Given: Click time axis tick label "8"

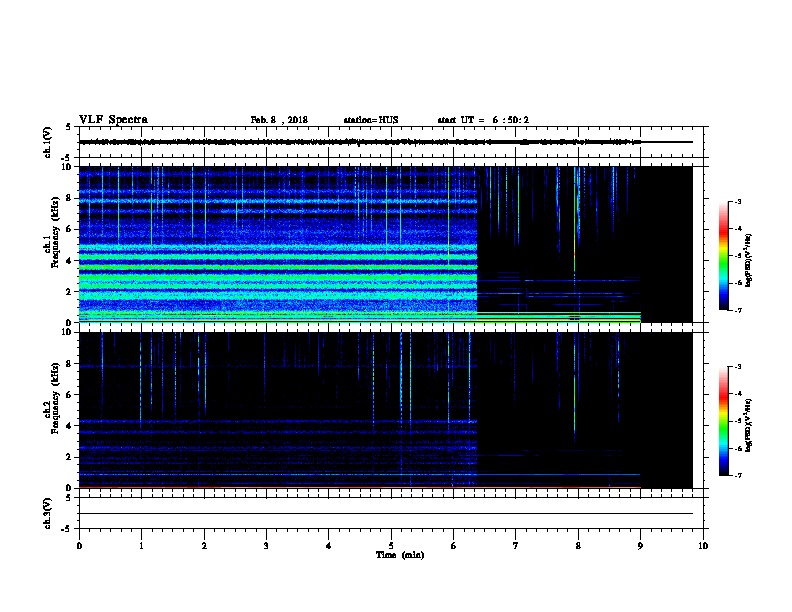Looking at the screenshot, I should (x=578, y=546).
